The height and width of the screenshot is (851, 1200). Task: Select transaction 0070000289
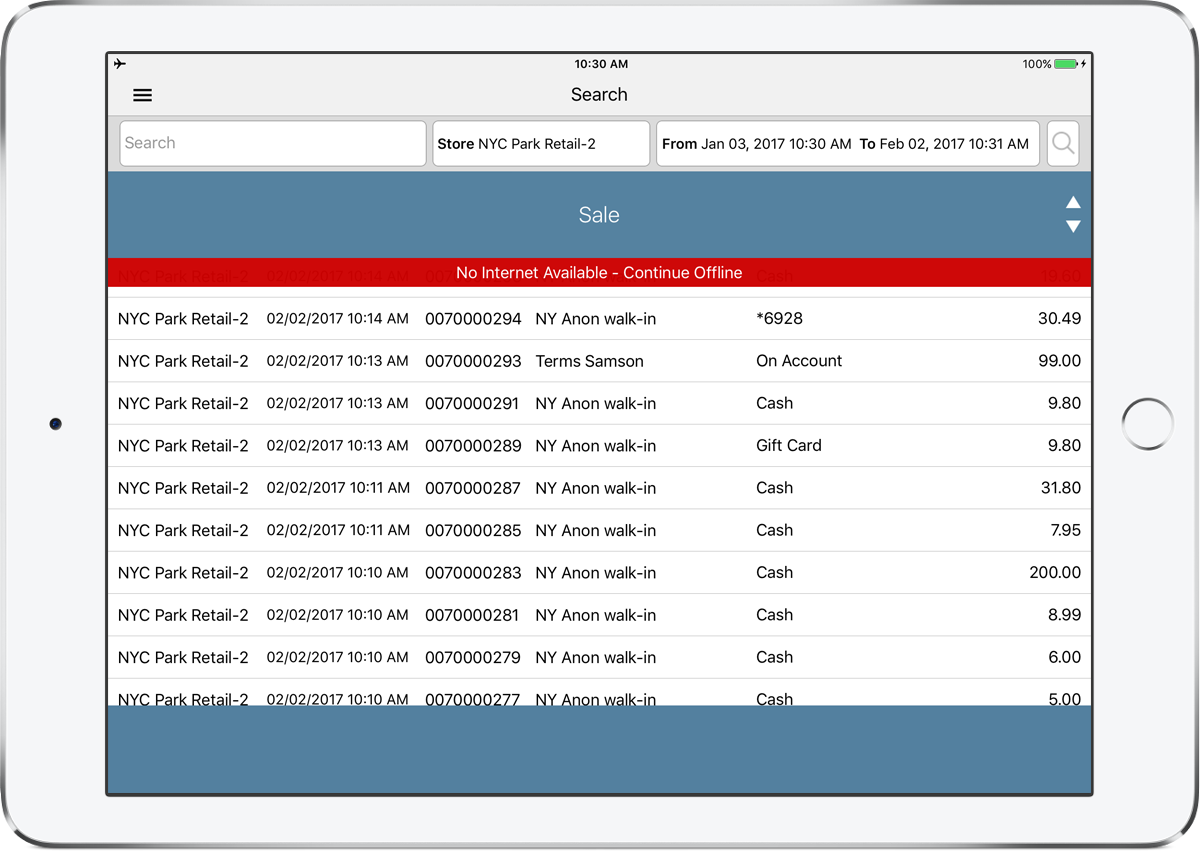(x=599, y=446)
